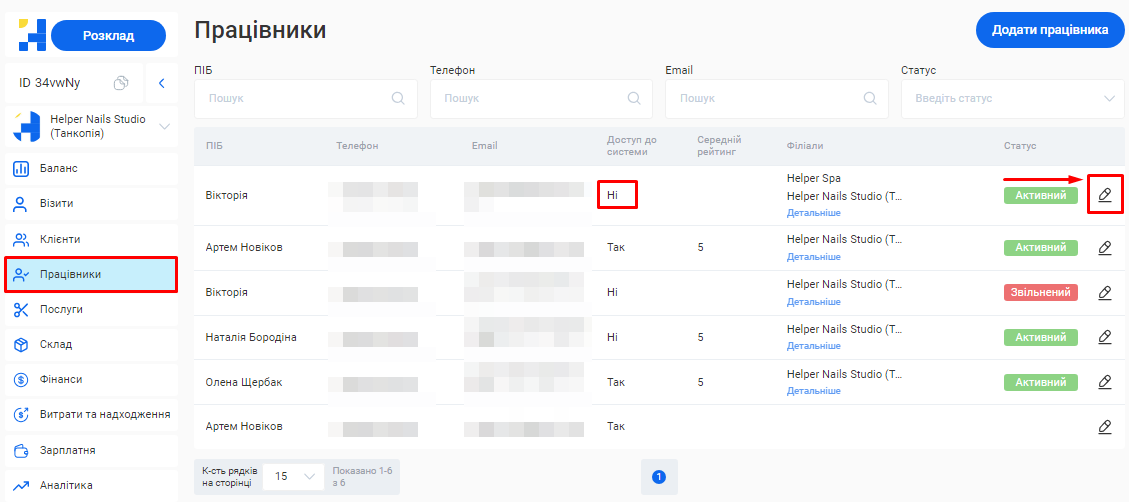Screen dimensions: 1129x502
Task: Edit the dismissed Вікторія employee via pencil icon
Action: point(1105,292)
